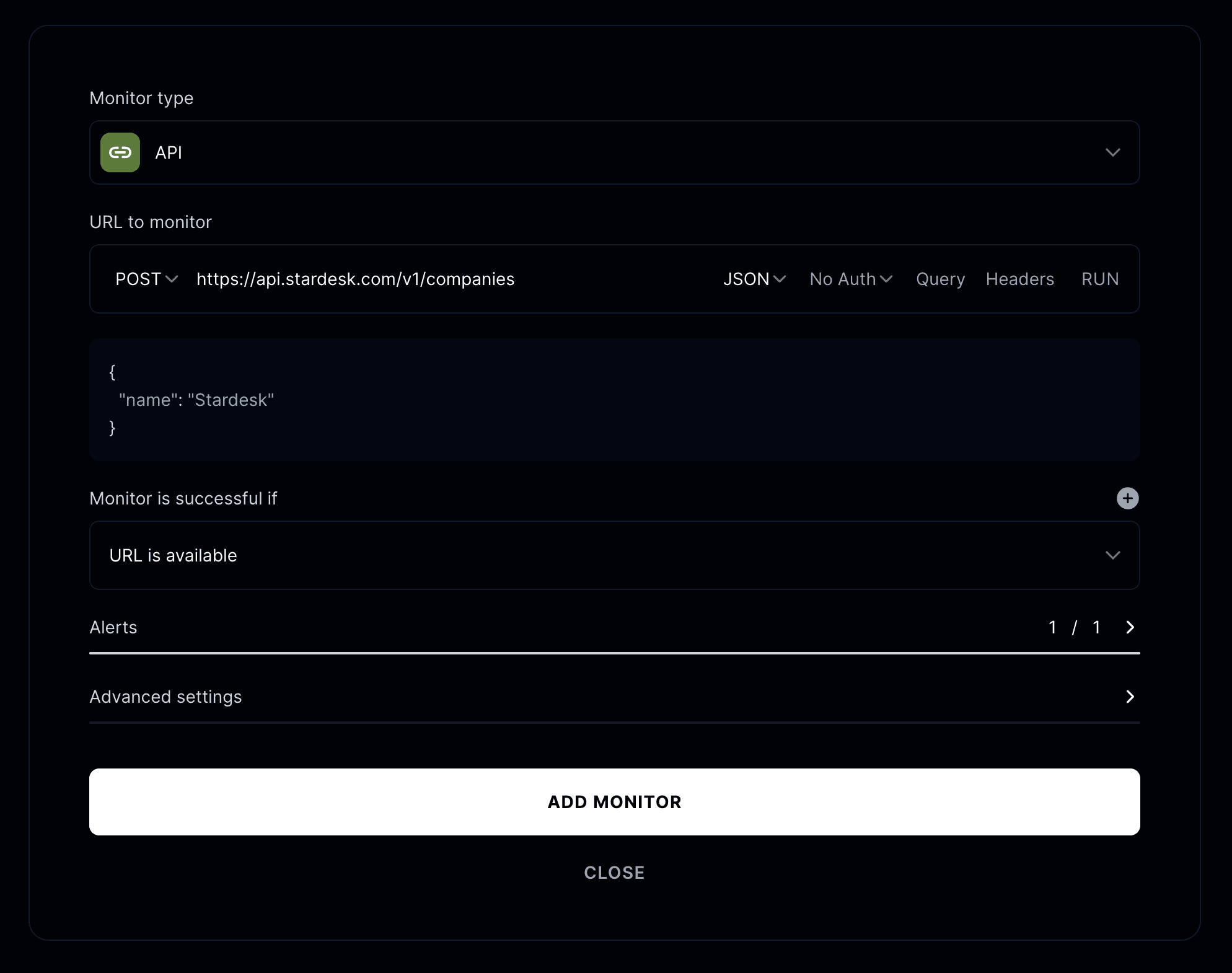Click inside the JSON body editor
The height and width of the screenshot is (973, 1232).
point(614,400)
